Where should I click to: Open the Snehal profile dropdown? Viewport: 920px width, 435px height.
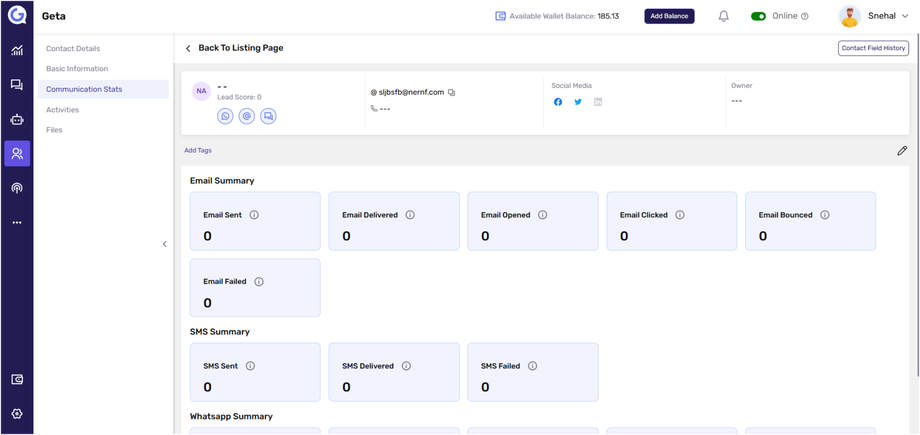pyautogui.click(x=905, y=16)
